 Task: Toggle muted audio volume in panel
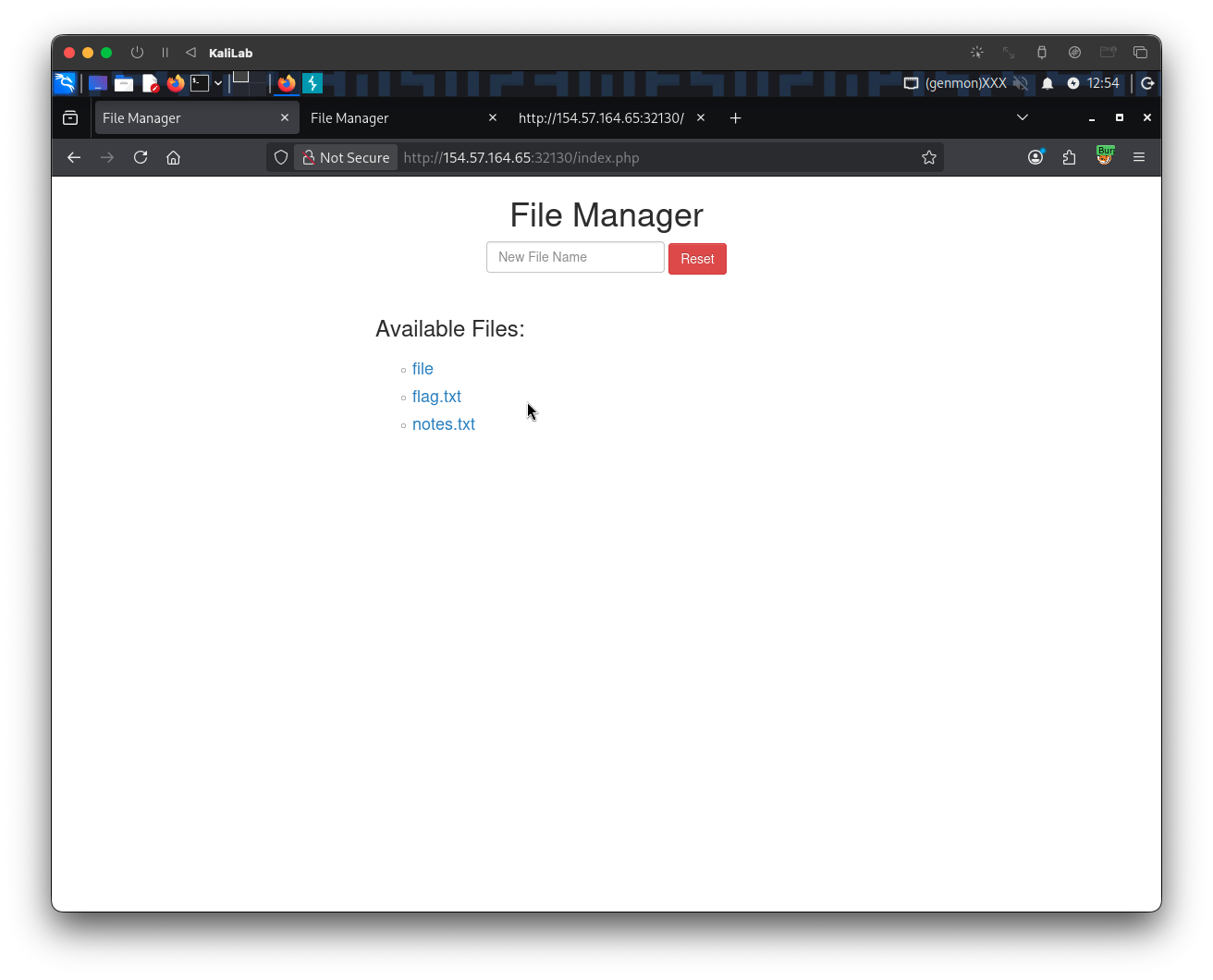coord(1021,83)
